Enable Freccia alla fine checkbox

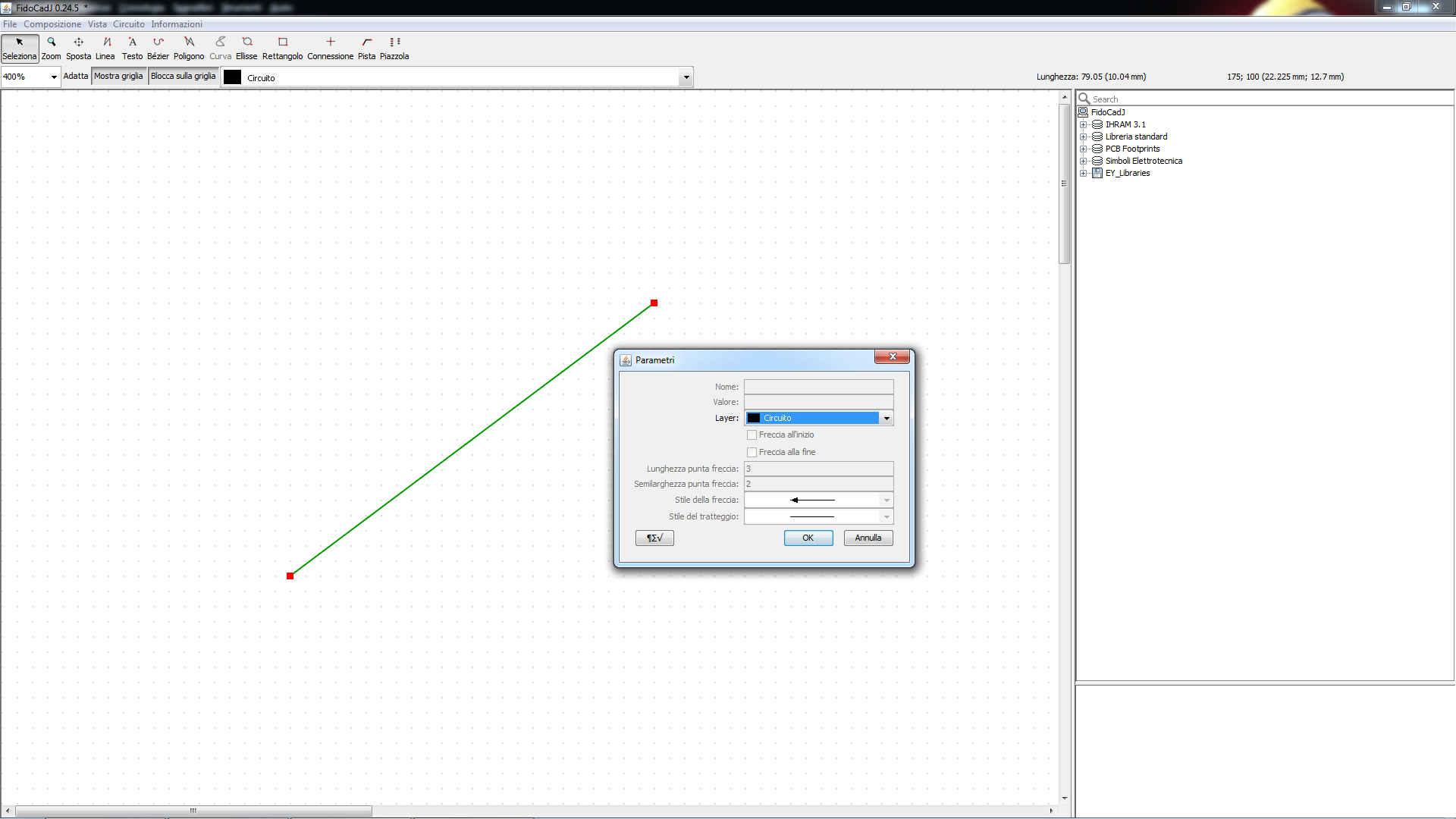752,453
